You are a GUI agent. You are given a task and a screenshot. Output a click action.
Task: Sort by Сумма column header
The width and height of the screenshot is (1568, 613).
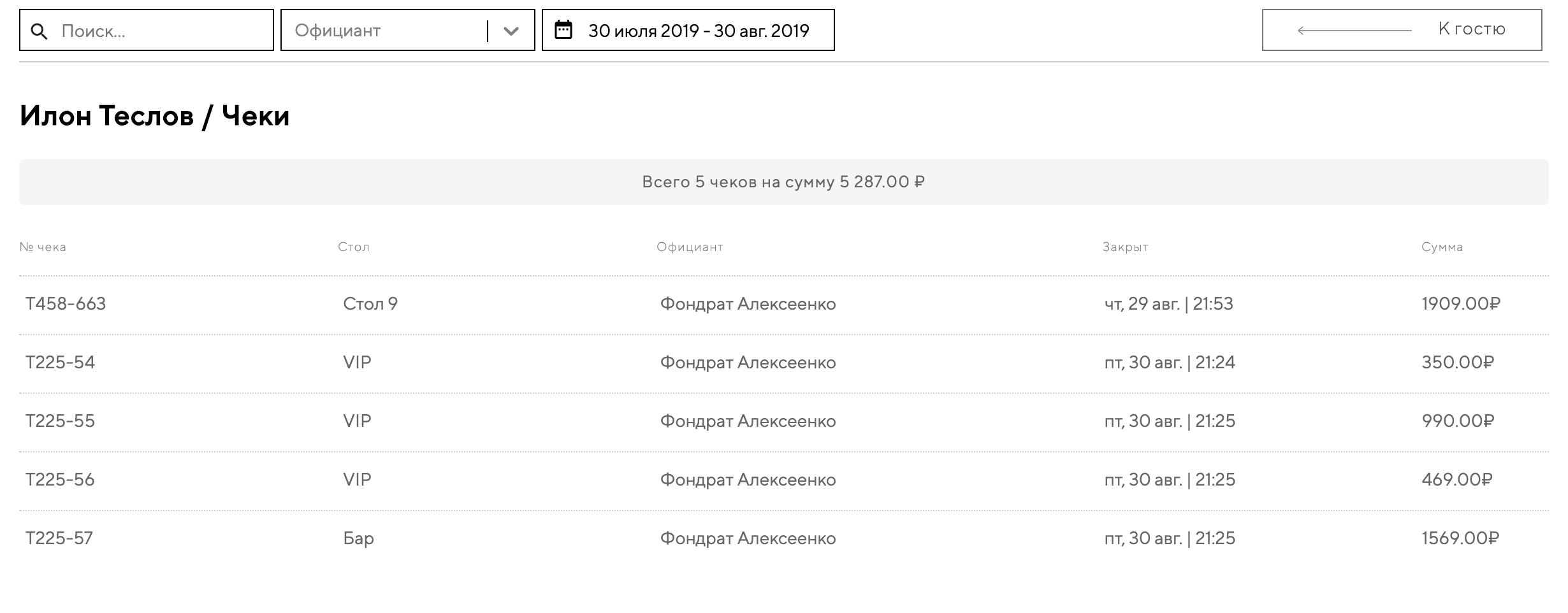pyautogui.click(x=1442, y=247)
